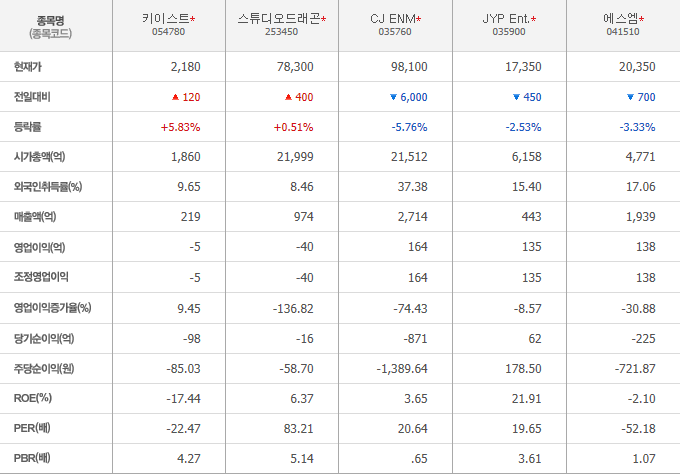
Task: Click revenue value 2,714
Action: coord(413,217)
